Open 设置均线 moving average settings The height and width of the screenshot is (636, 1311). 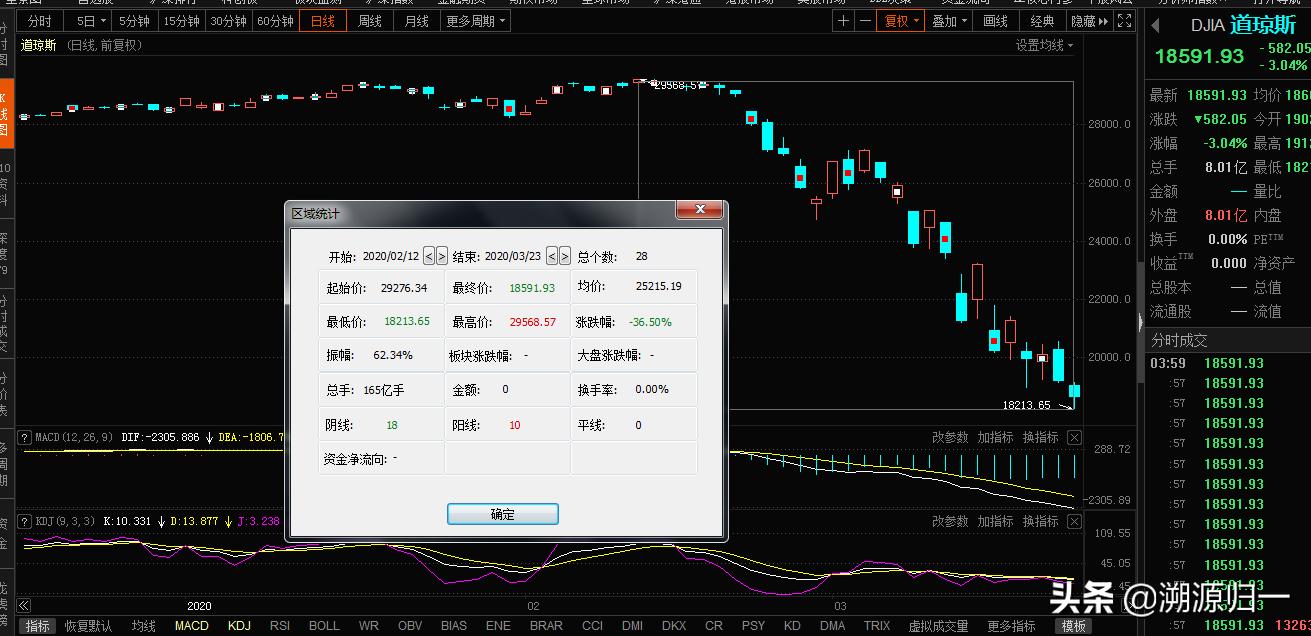(1044, 45)
